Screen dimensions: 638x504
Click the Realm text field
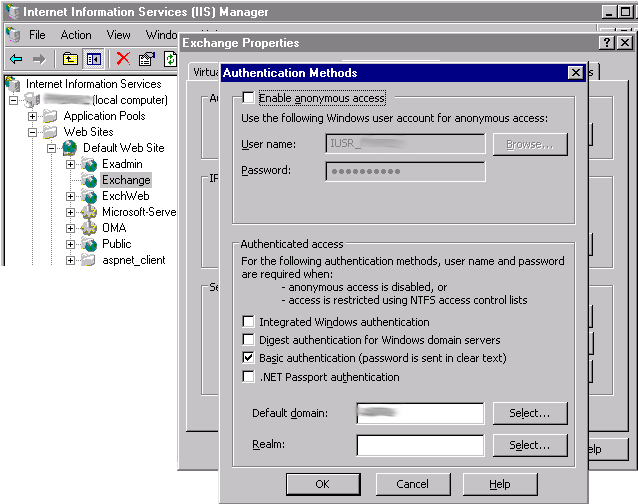[420, 445]
